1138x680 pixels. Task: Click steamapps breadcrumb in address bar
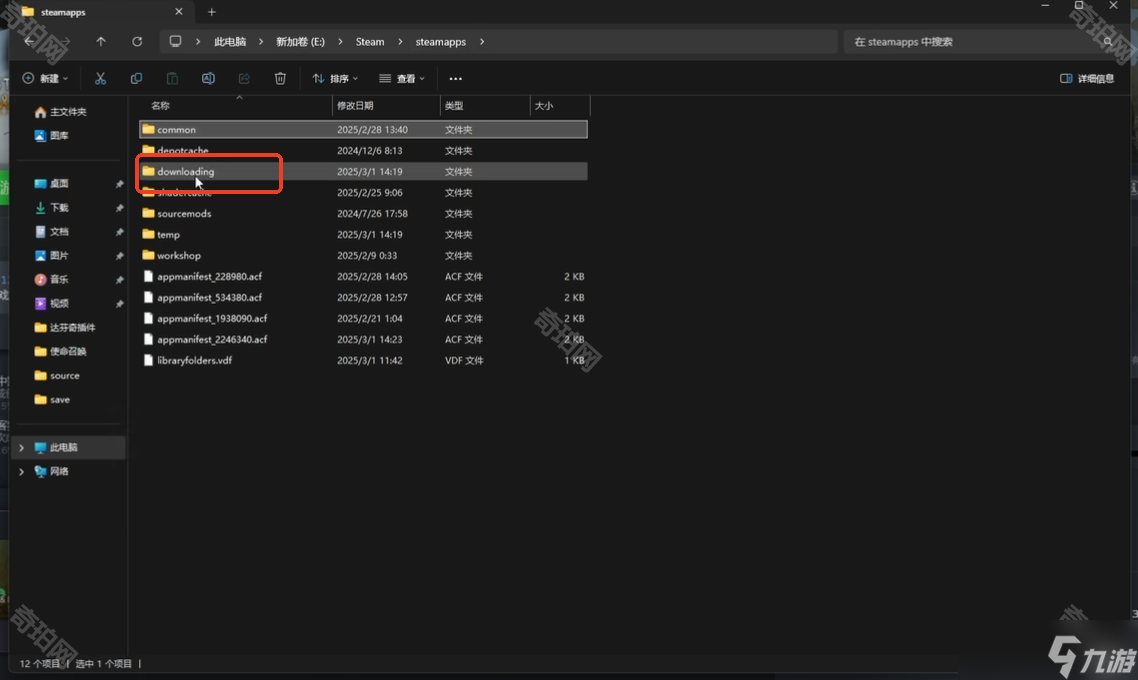click(441, 41)
